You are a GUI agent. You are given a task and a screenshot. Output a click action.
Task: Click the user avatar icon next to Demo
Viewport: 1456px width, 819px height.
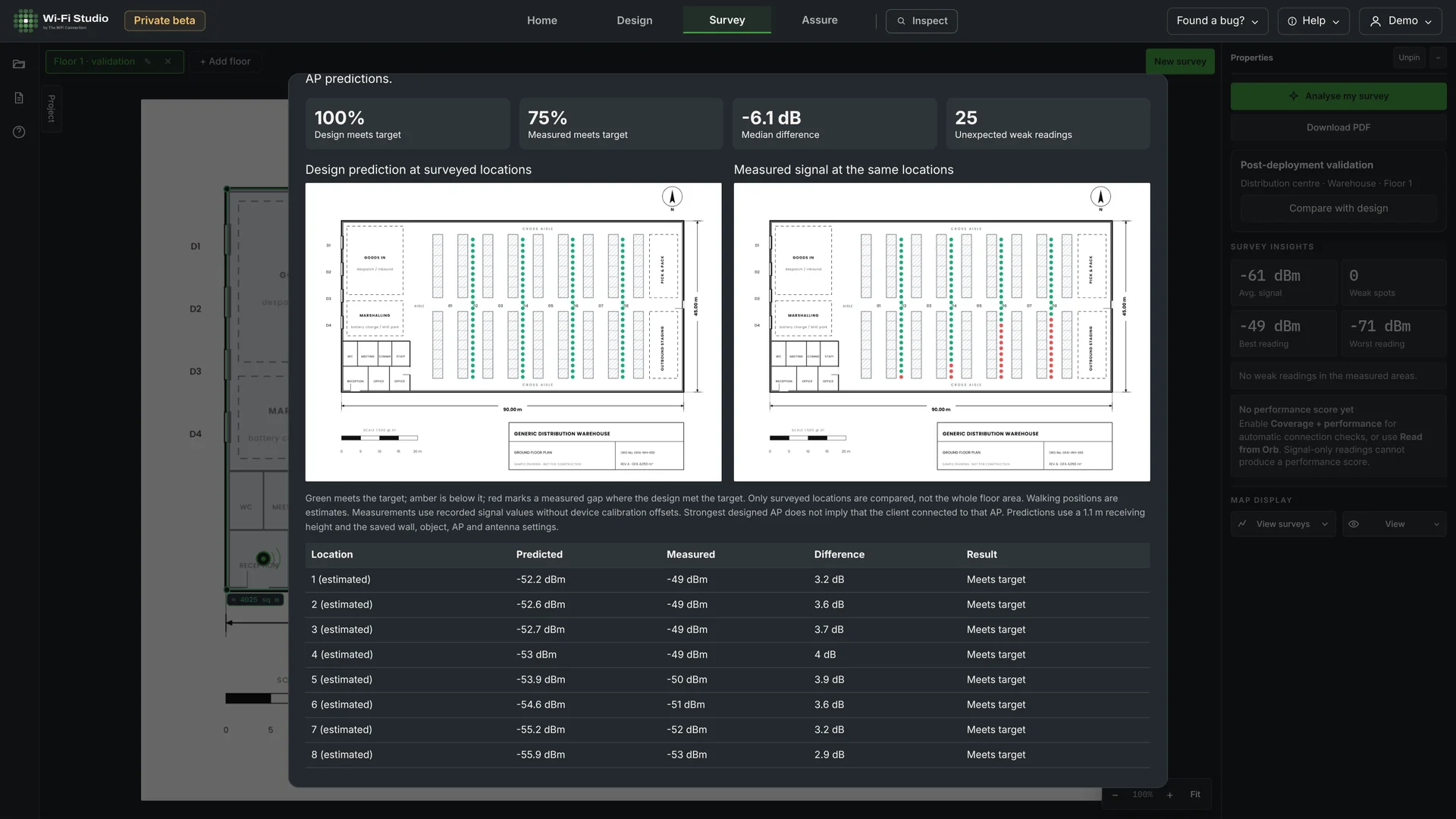(1376, 21)
